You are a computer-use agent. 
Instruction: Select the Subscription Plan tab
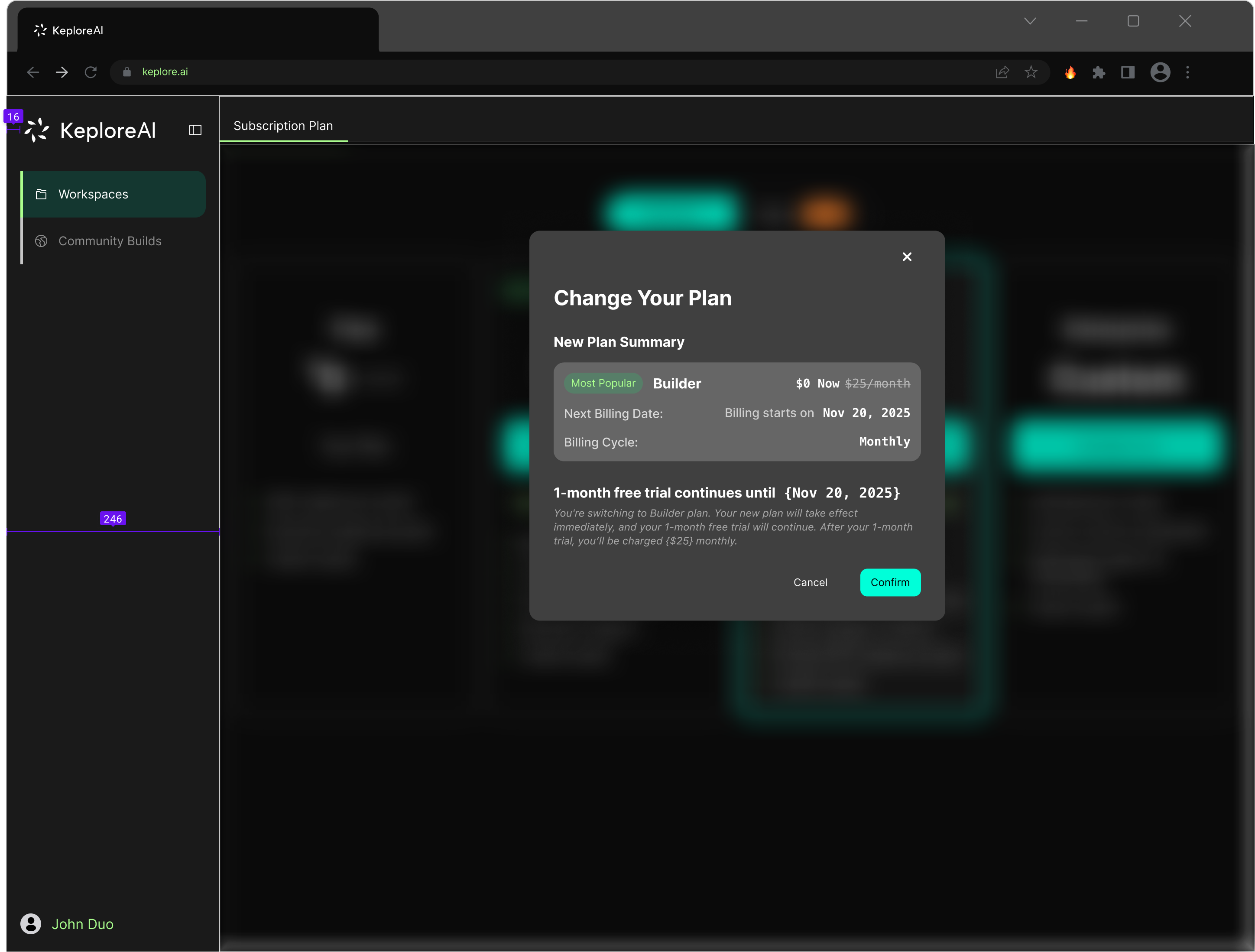283,126
